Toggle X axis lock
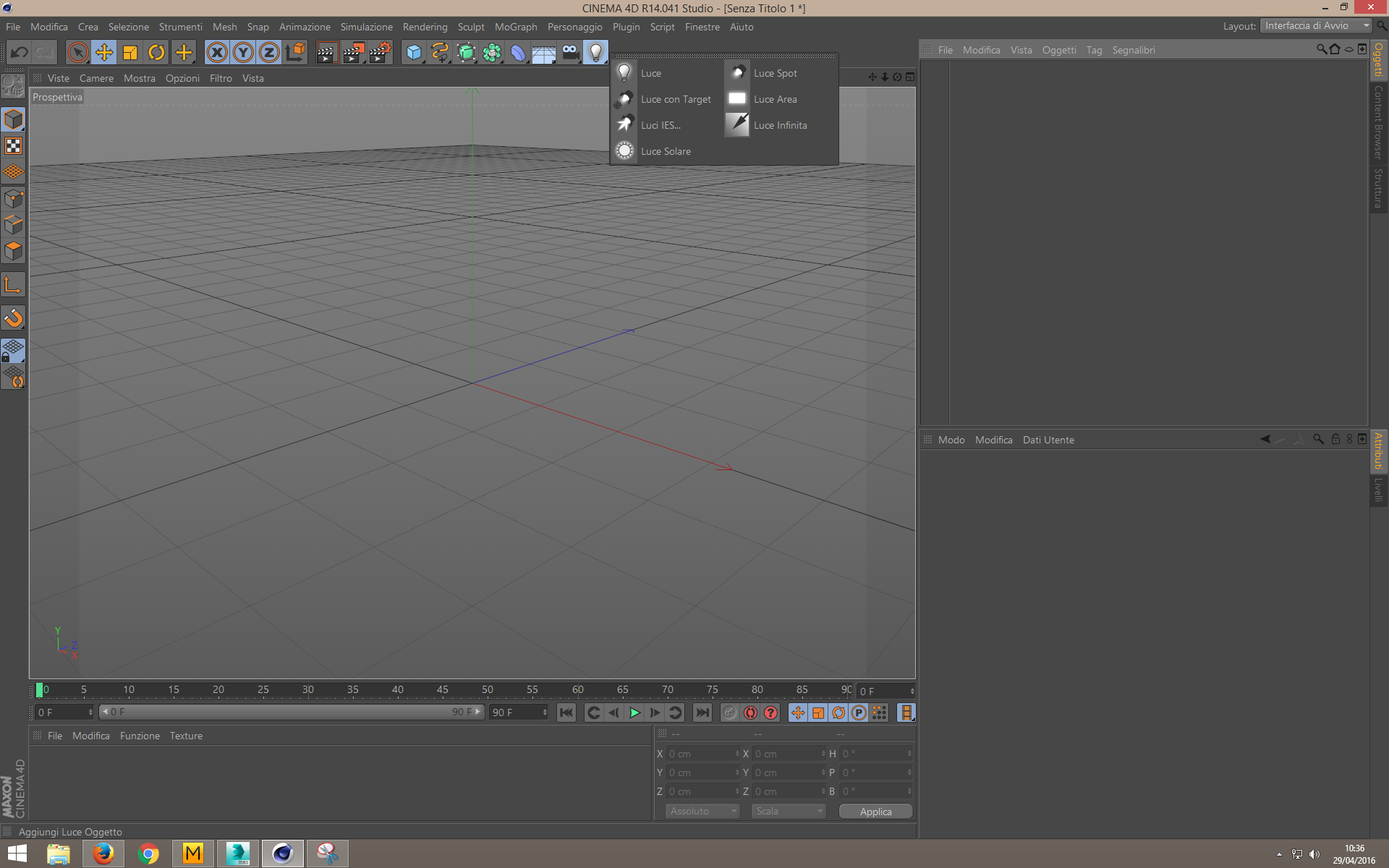Viewport: 1389px width, 868px height. pos(216,52)
